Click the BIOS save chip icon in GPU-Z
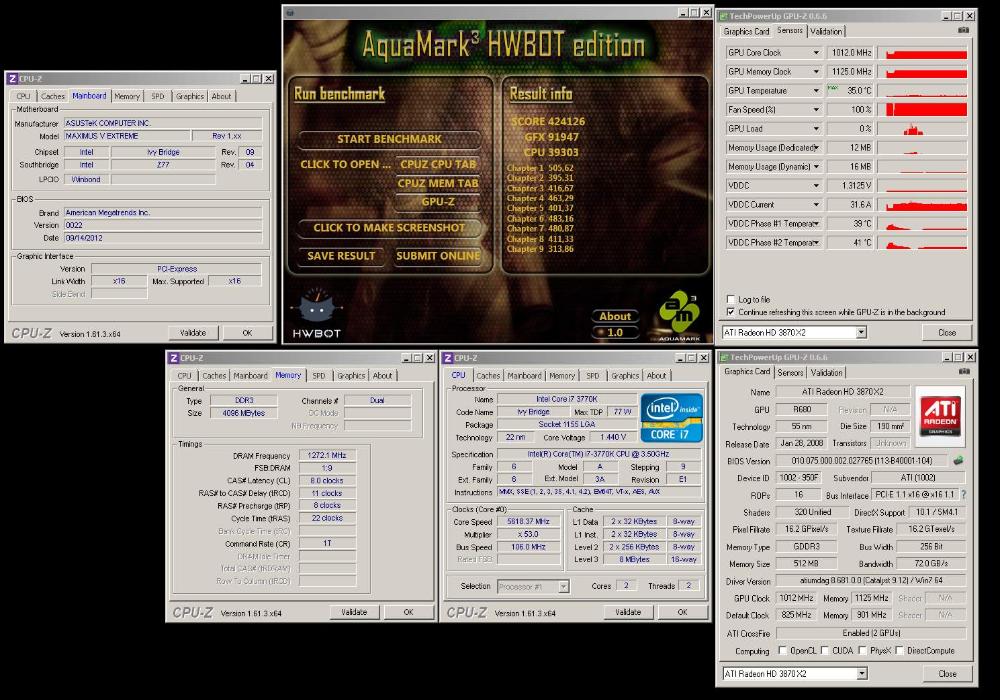Screen dimensions: 1000x700 (958, 460)
